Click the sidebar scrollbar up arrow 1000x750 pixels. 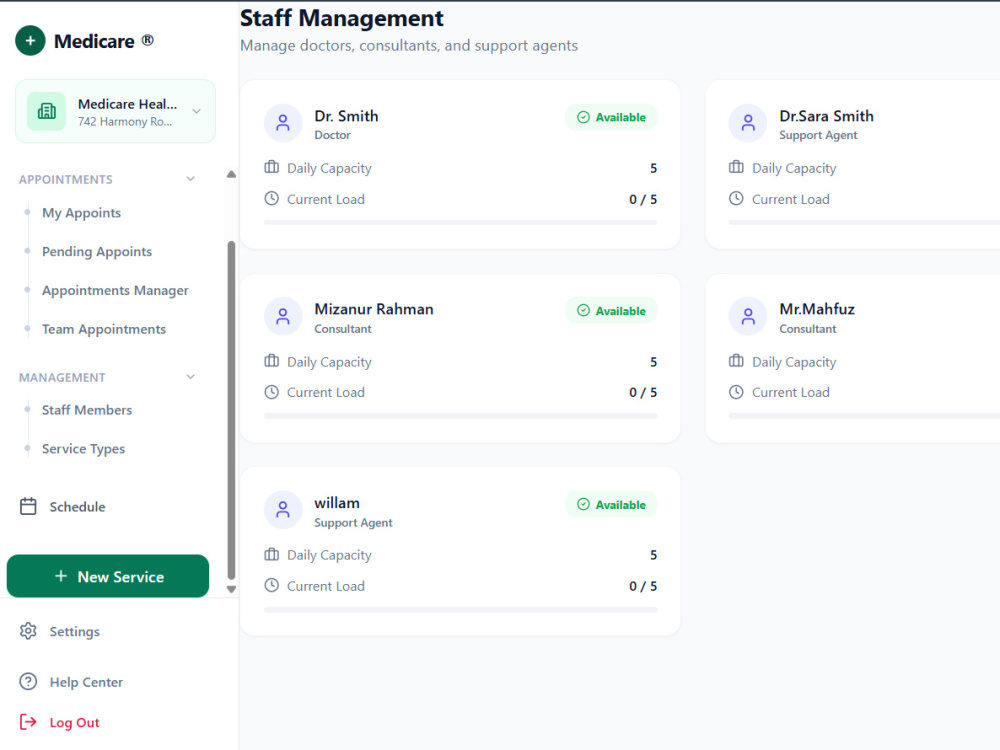[232, 174]
